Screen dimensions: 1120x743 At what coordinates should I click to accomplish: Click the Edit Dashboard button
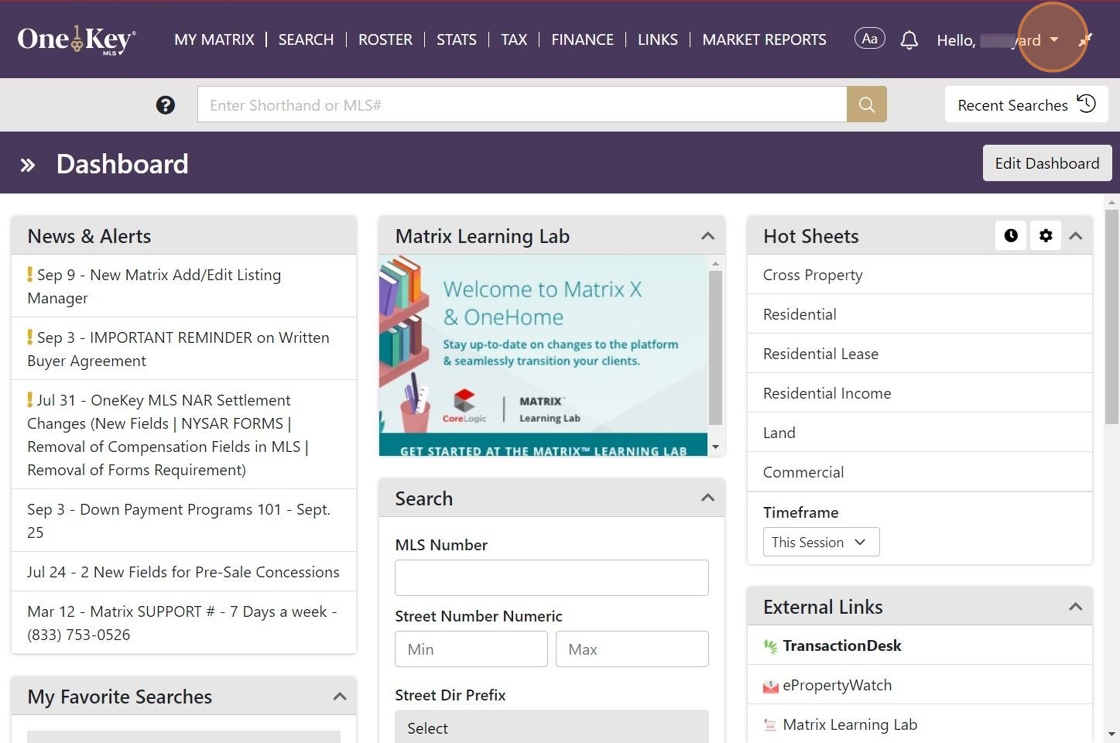click(x=1047, y=164)
